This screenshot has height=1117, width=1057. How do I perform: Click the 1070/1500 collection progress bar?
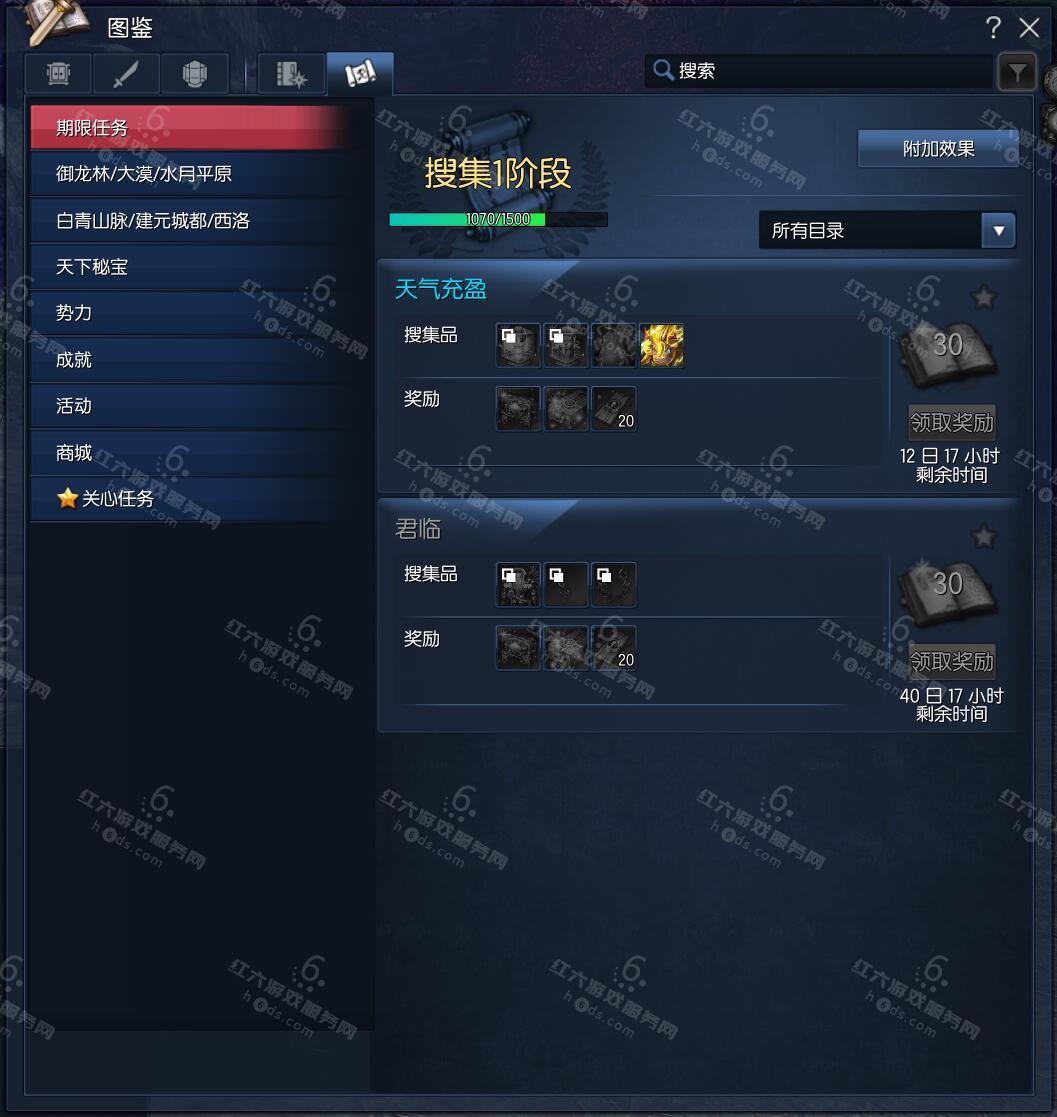[498, 219]
